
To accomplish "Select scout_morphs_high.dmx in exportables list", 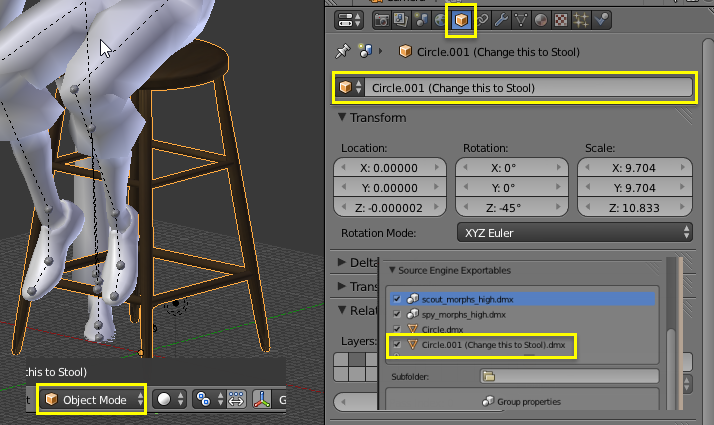I will (522, 299).
